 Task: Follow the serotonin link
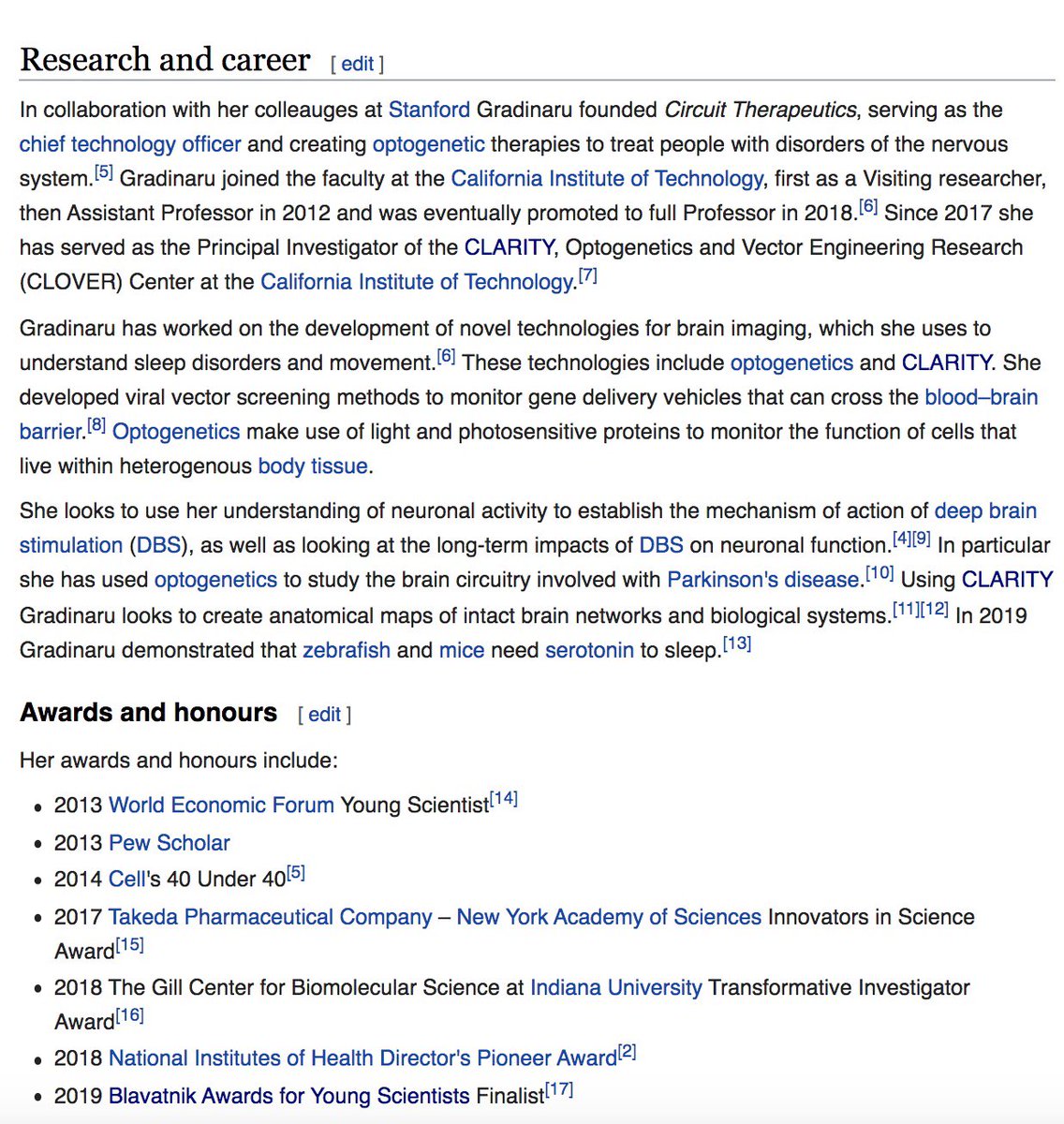pos(589,650)
